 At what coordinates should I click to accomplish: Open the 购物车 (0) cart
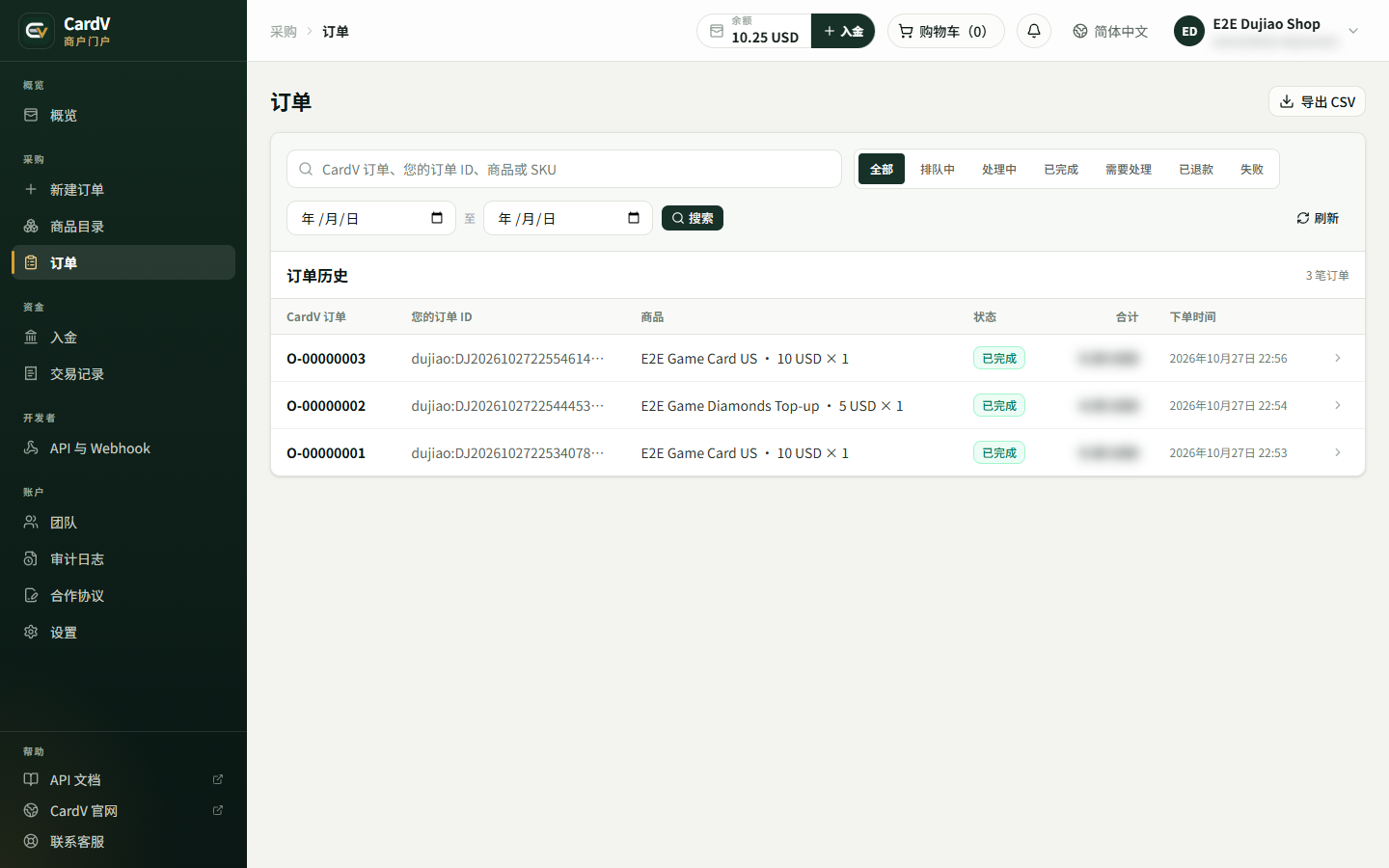pos(945,31)
